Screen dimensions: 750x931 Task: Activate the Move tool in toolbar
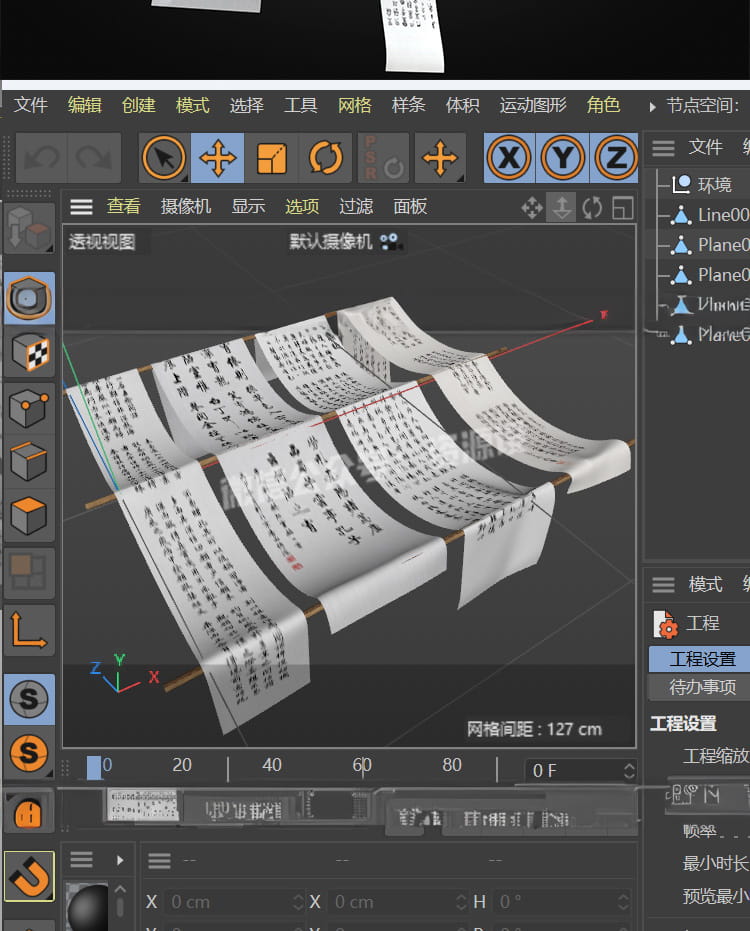pyautogui.click(x=218, y=158)
